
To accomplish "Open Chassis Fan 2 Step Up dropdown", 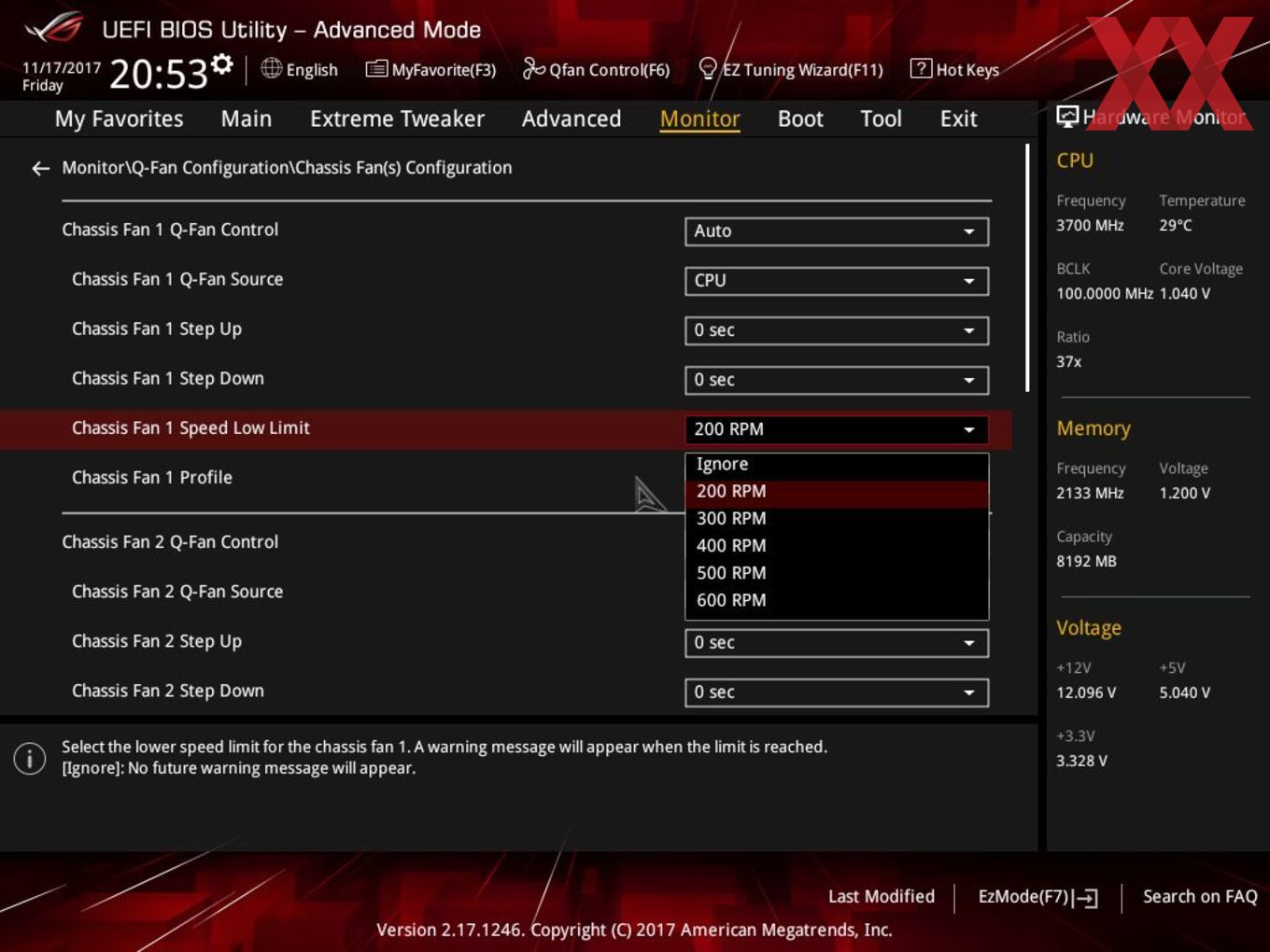I will 837,643.
